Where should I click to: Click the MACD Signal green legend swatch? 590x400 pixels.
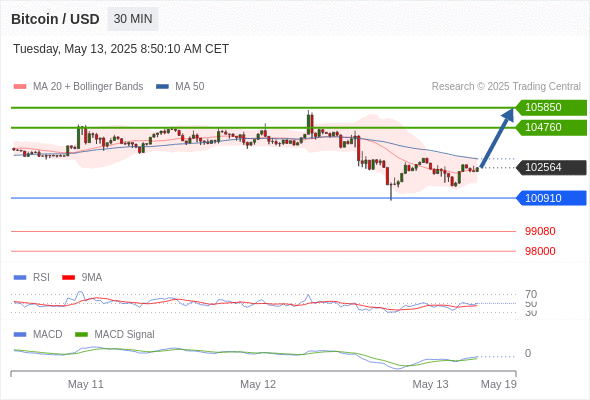pos(81,334)
